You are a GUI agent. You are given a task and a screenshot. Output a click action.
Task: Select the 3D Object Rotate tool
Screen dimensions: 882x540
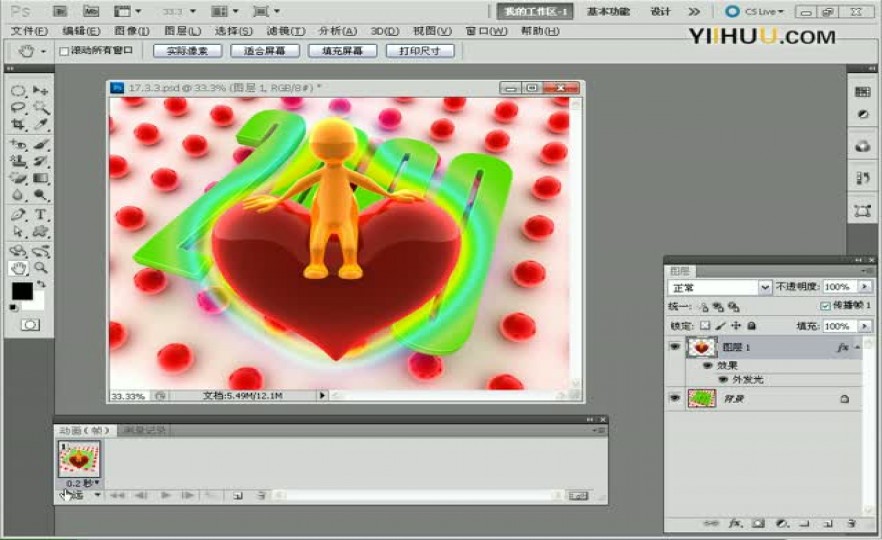(x=18, y=251)
